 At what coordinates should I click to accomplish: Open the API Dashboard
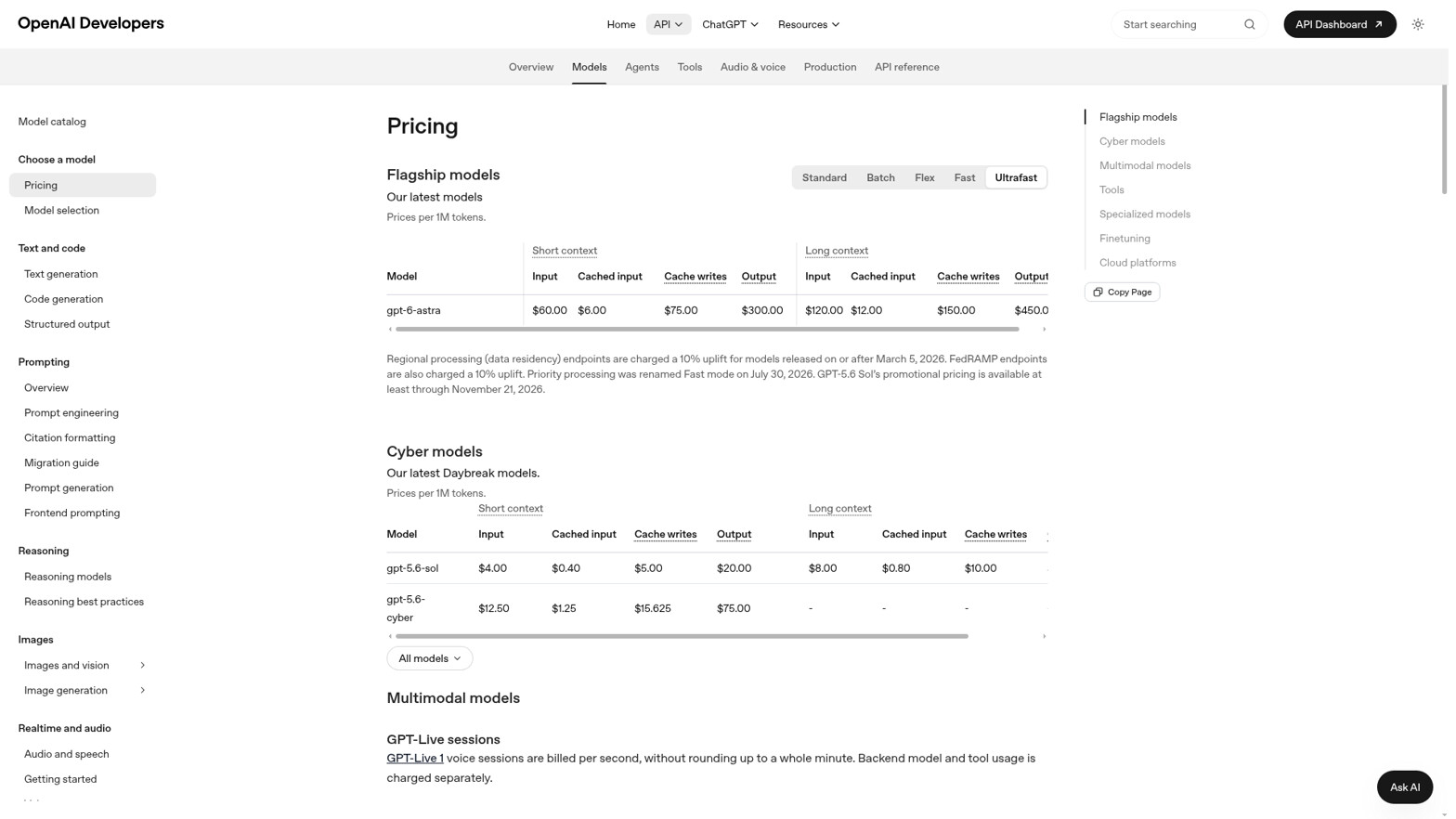1339,24
